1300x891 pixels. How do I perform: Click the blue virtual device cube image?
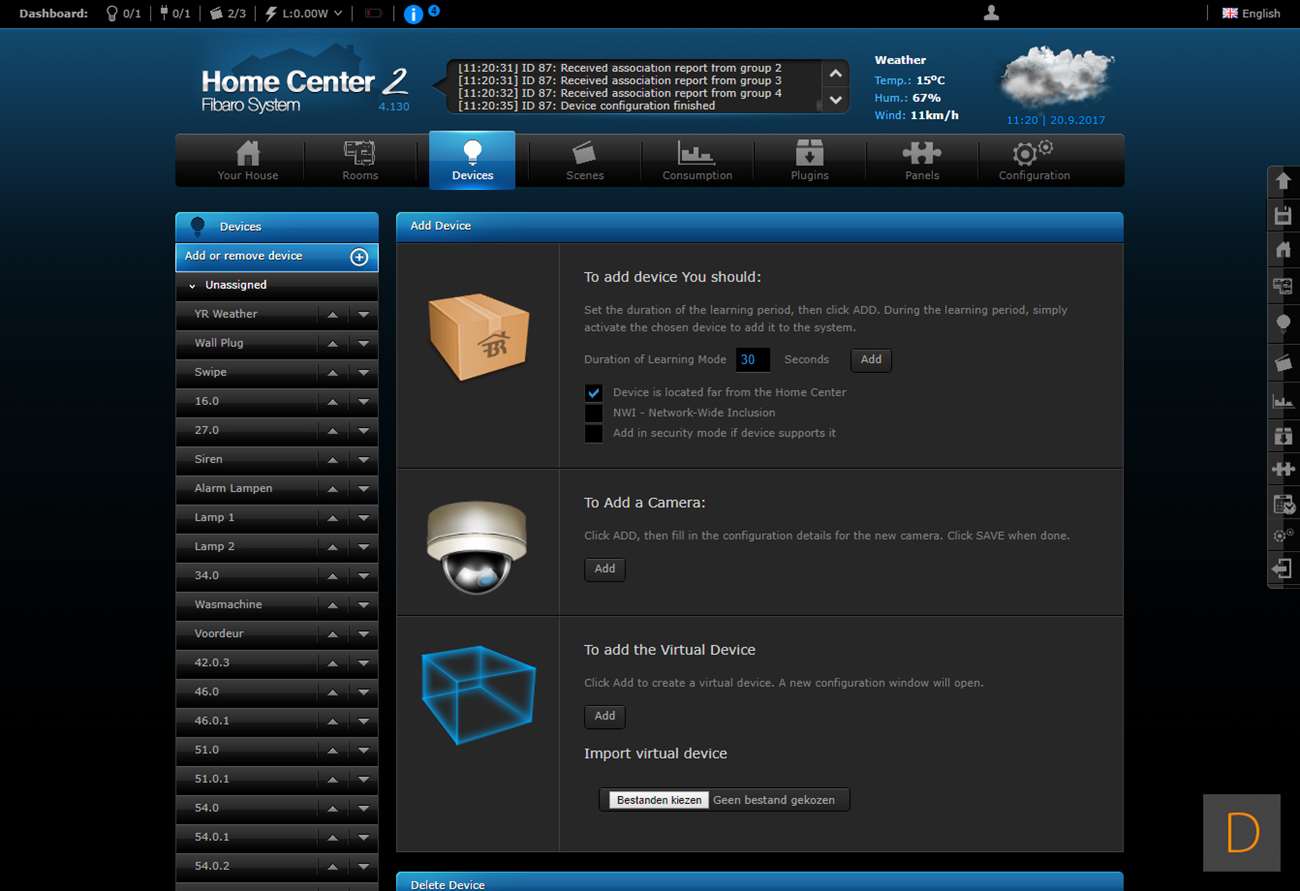[478, 695]
